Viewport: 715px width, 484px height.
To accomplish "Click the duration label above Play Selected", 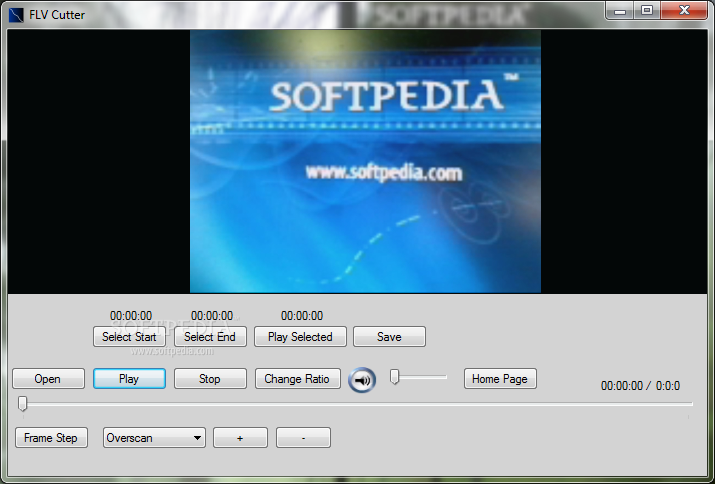I will pos(302,316).
